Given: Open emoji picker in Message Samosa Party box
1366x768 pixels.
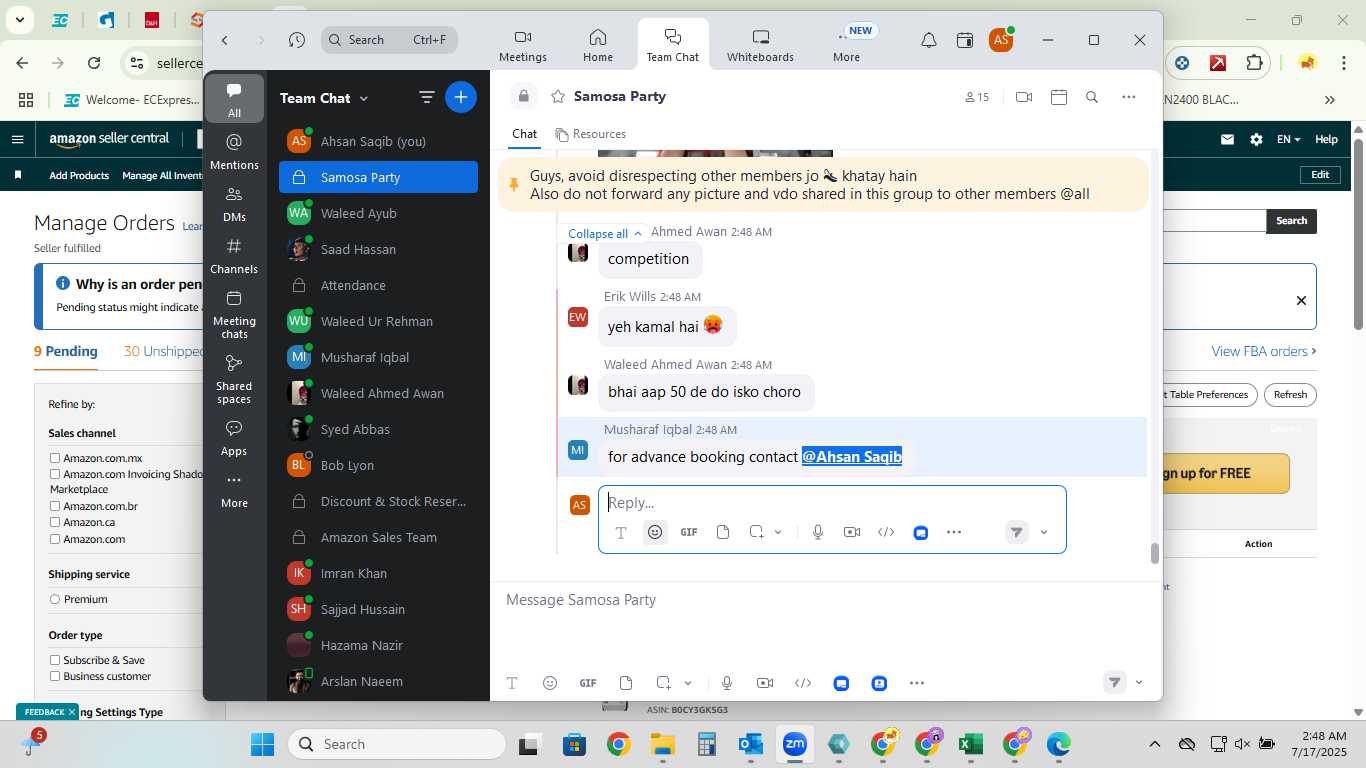Looking at the screenshot, I should click(550, 683).
